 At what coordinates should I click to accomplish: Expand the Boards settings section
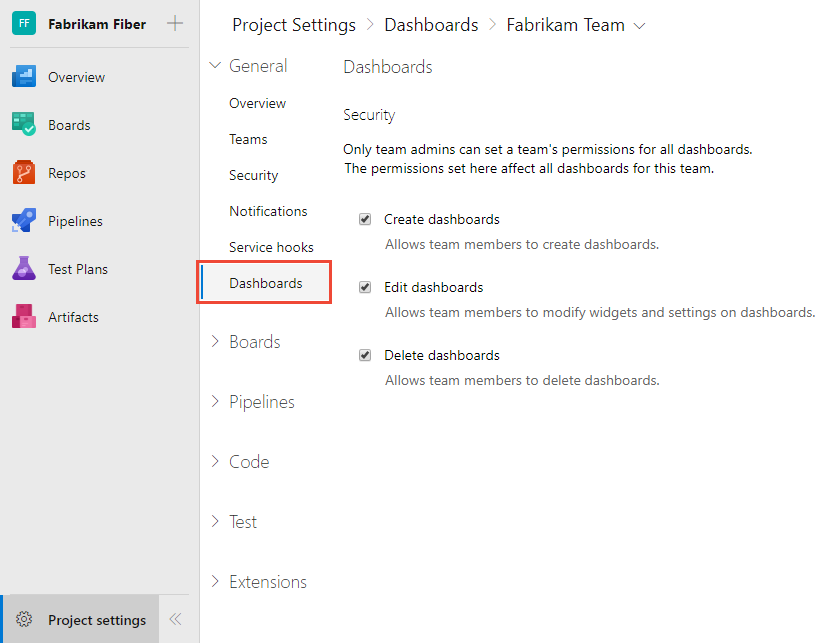(215, 341)
